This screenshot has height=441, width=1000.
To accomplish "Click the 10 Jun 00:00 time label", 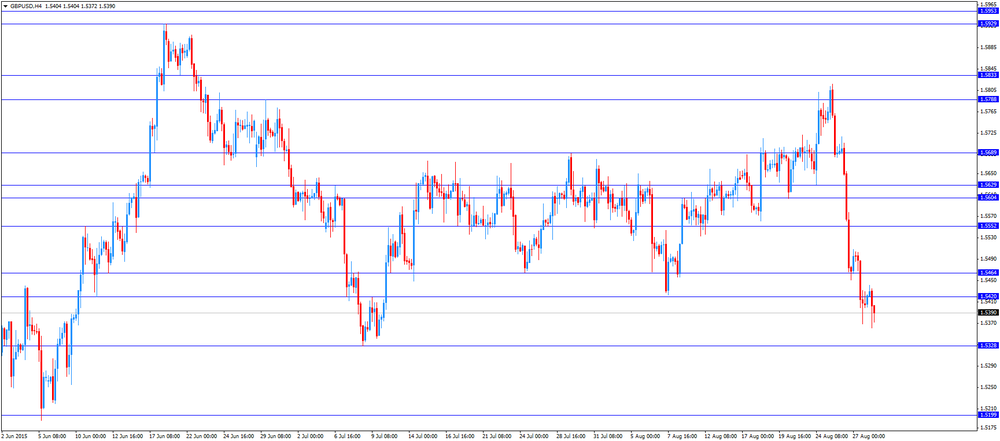I will 90,437.
